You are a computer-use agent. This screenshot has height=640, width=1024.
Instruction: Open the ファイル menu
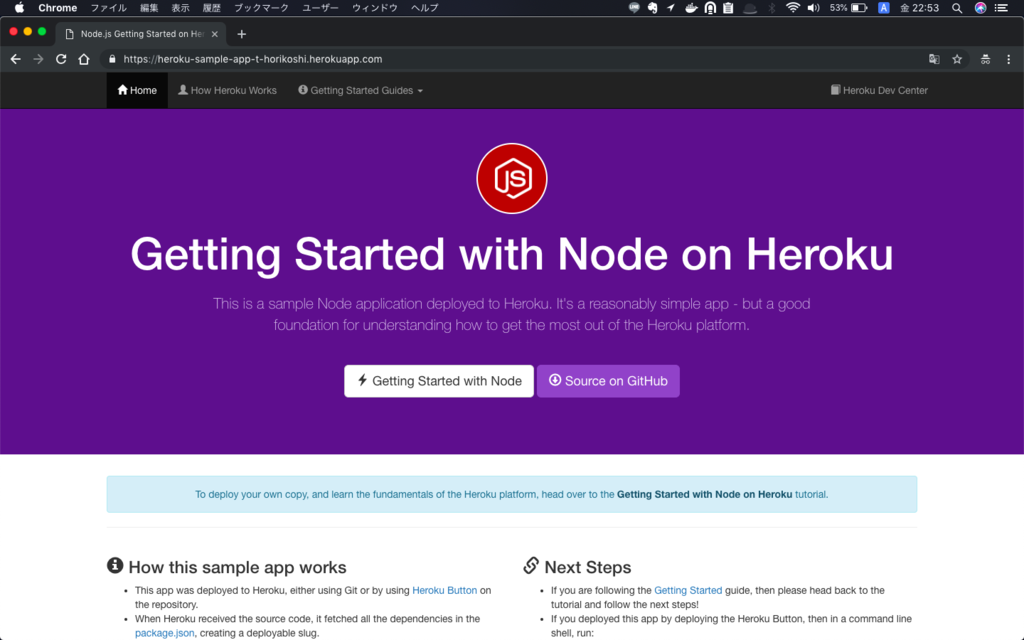point(108,8)
